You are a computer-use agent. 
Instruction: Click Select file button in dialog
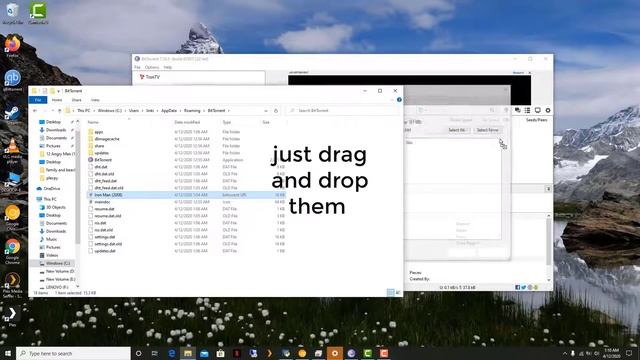click(x=457, y=130)
